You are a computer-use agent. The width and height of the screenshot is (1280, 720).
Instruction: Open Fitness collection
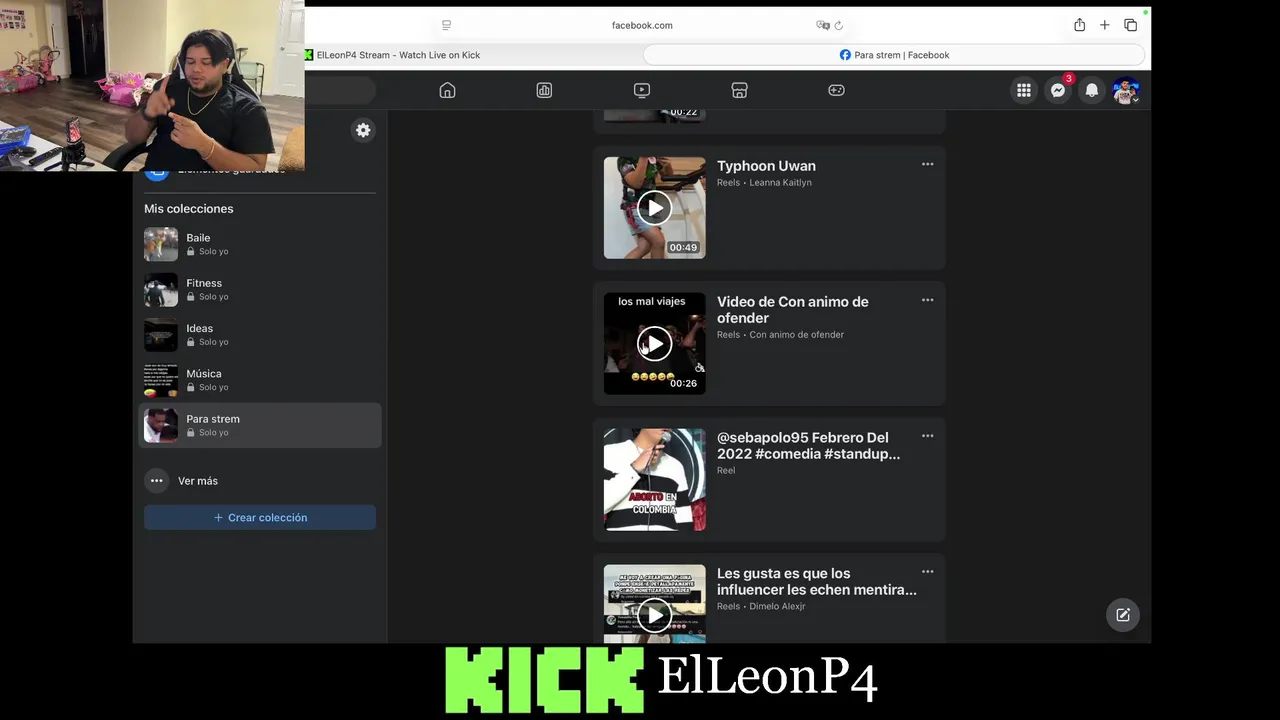pyautogui.click(x=260, y=289)
